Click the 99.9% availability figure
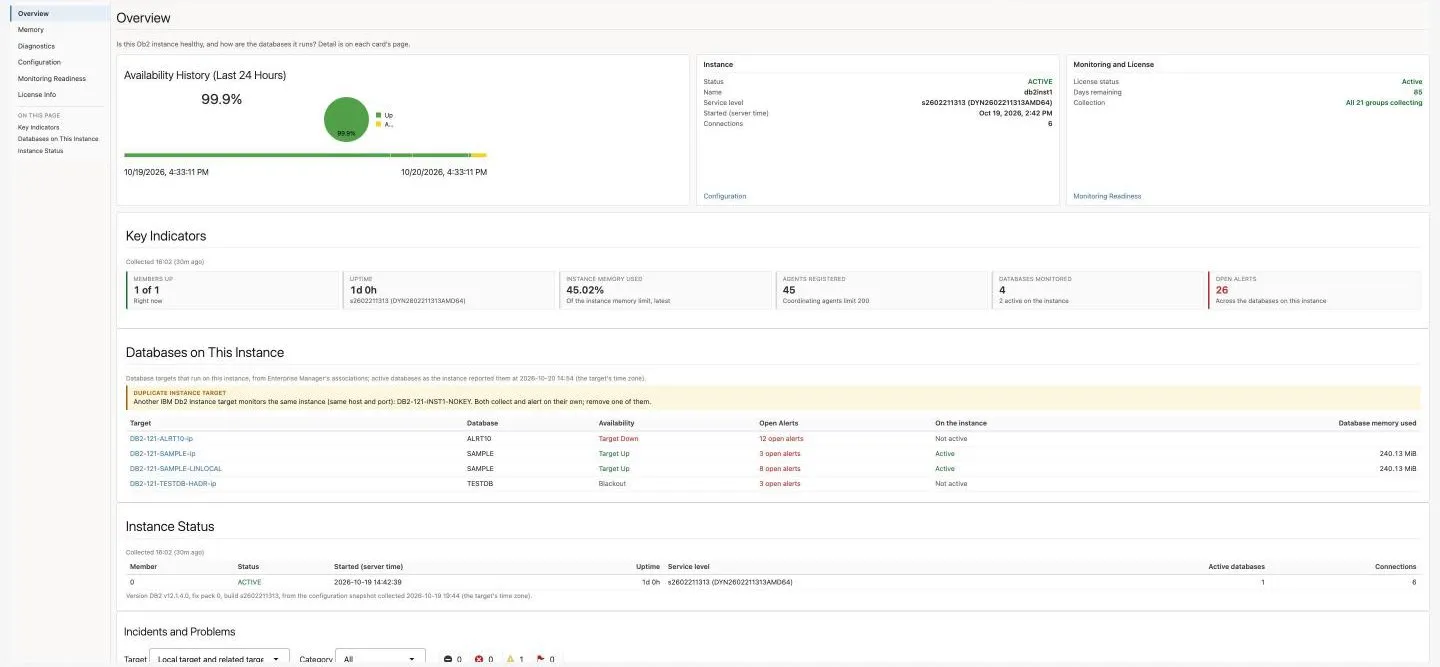Screen dimensions: 1440x667 click(221, 99)
